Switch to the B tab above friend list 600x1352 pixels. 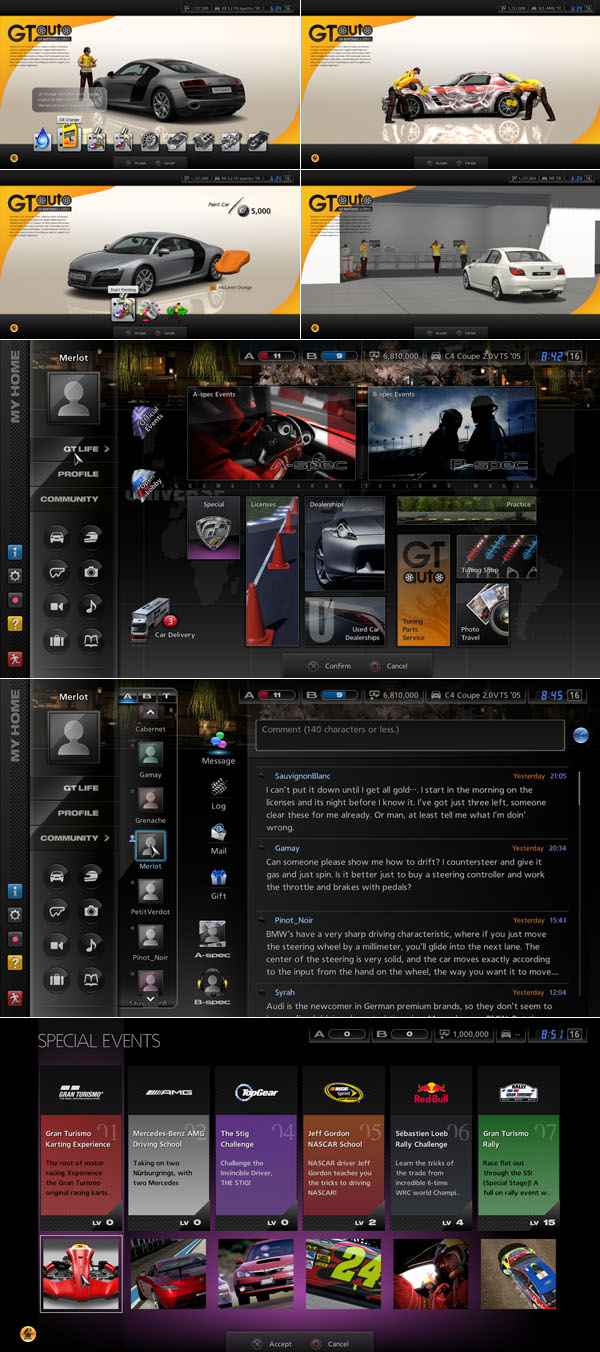click(x=148, y=696)
